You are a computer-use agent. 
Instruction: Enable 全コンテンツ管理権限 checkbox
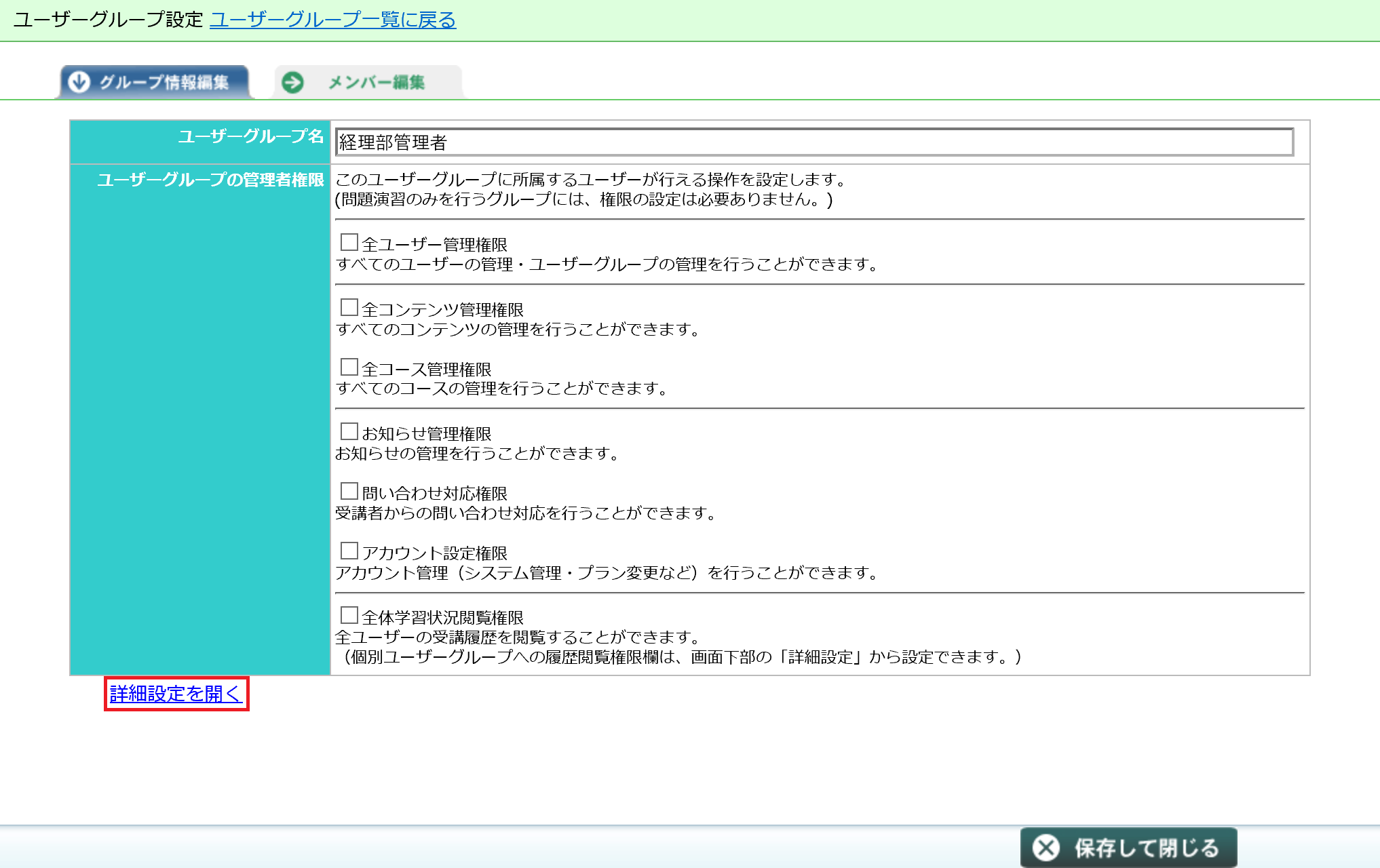click(x=349, y=308)
